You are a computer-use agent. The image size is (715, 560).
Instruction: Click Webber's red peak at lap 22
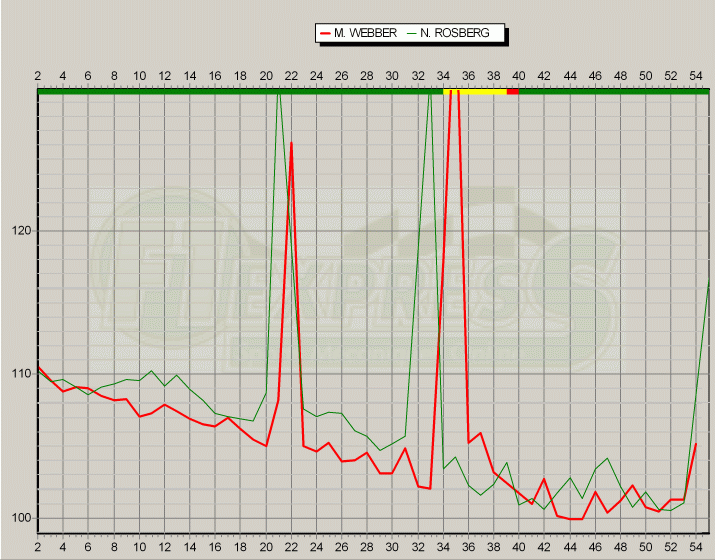[291, 143]
